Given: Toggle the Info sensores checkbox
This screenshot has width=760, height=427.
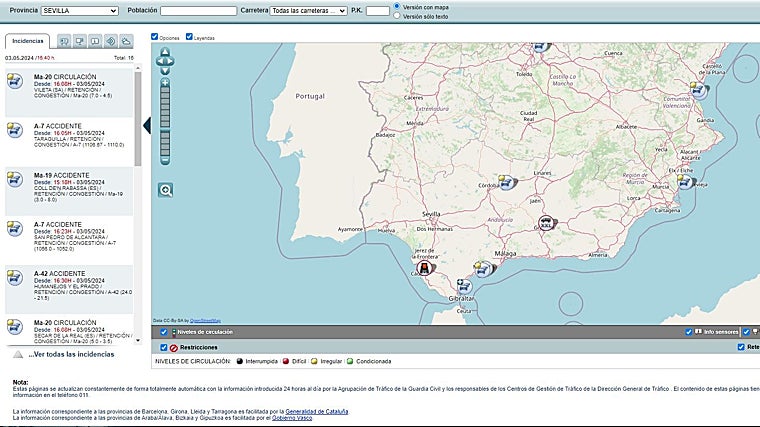Looking at the screenshot, I should (x=688, y=332).
